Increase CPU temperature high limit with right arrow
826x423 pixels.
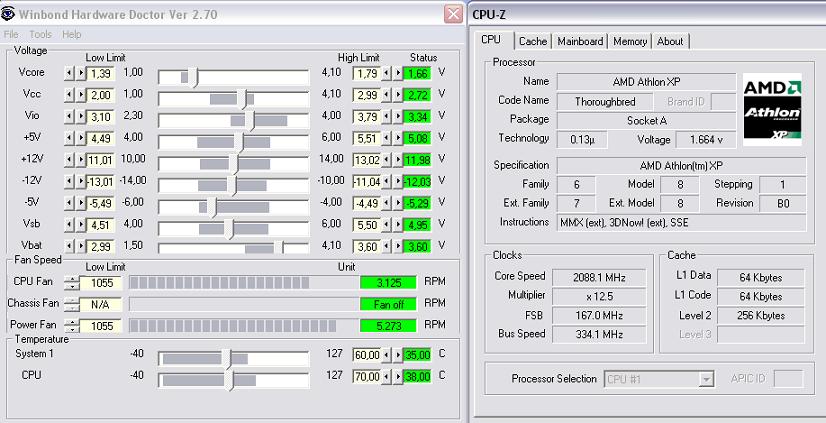coord(398,377)
